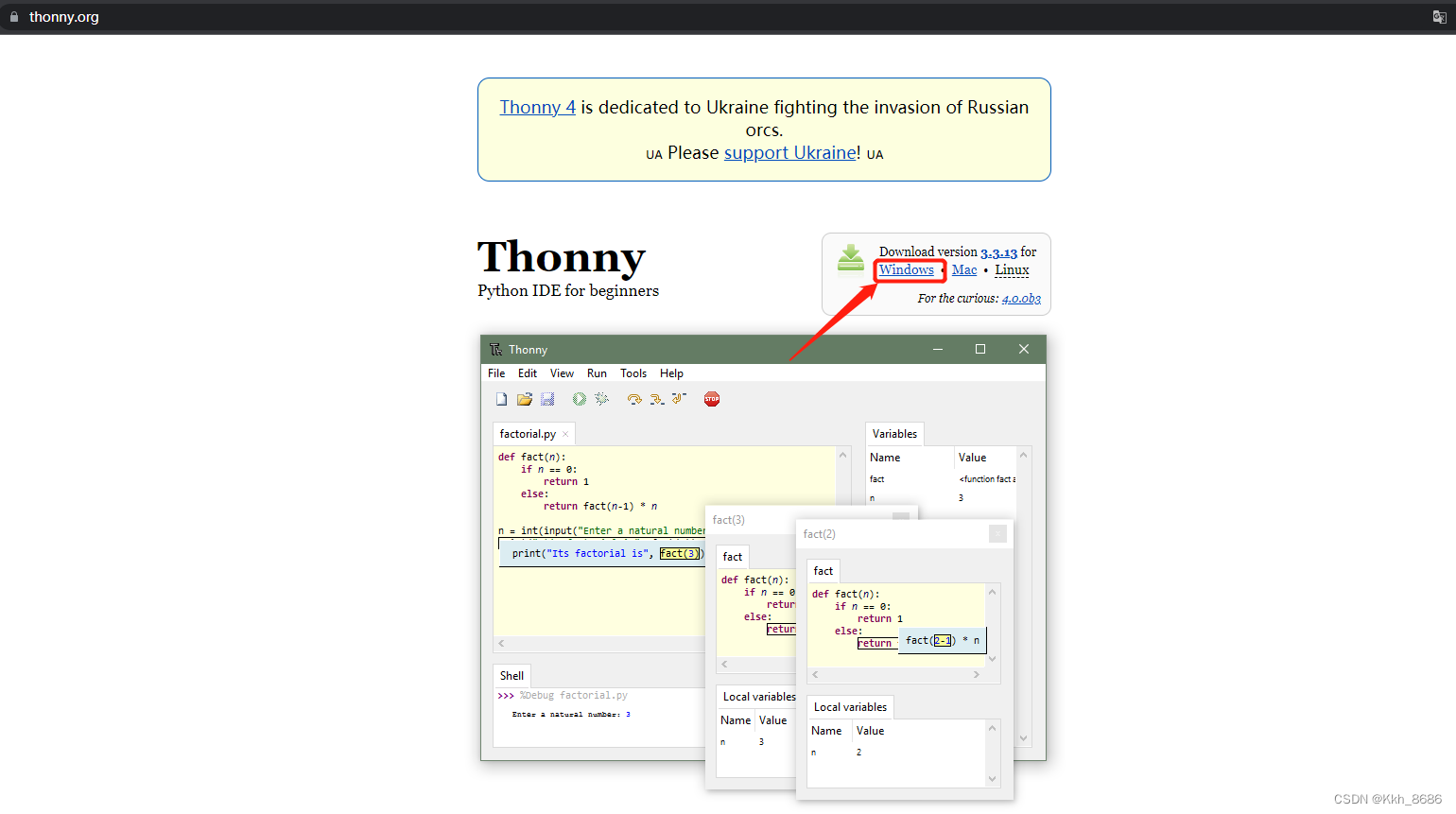
Task: Click the Thonny logo in title bar
Action: click(x=495, y=349)
